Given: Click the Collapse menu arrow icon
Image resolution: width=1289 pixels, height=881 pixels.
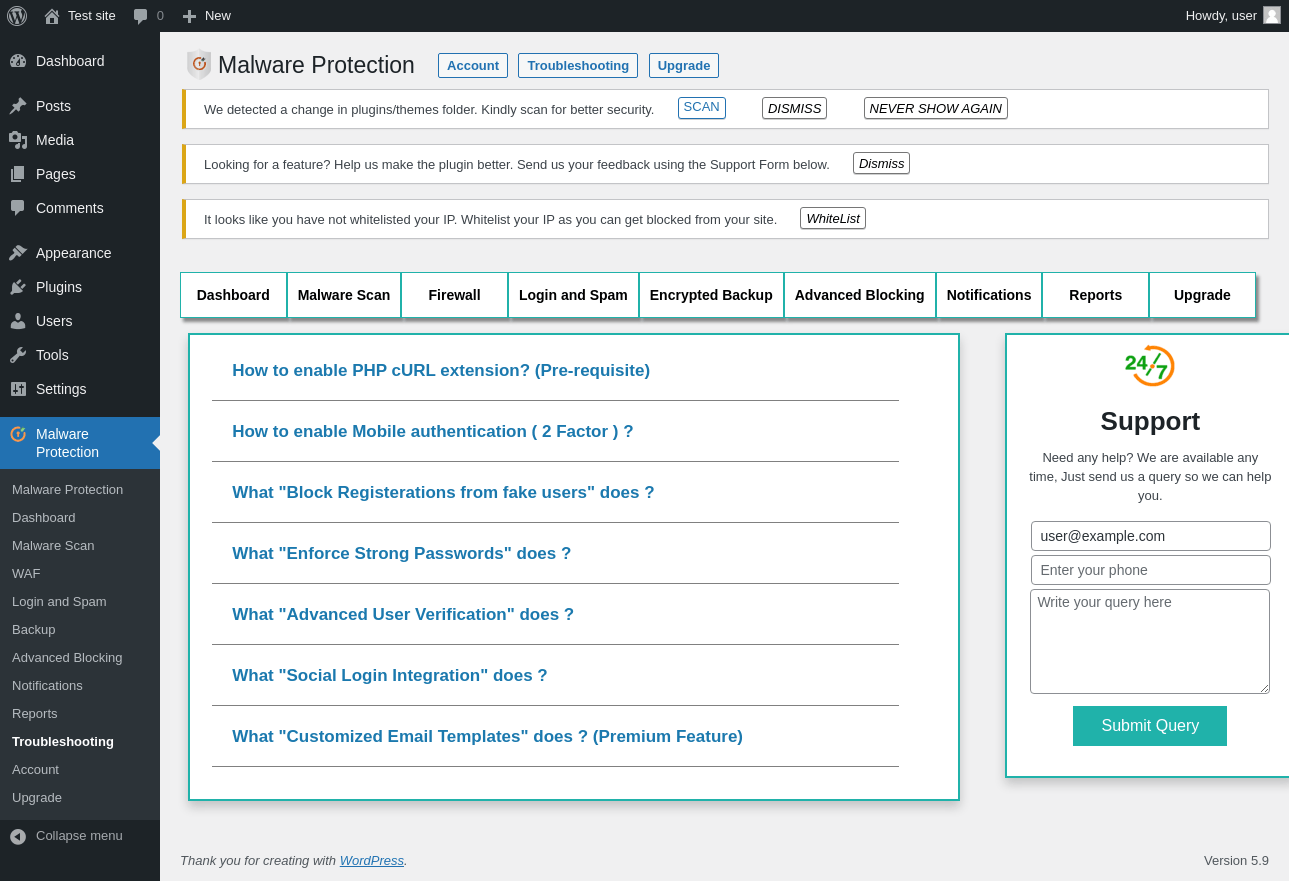Looking at the screenshot, I should [18, 836].
